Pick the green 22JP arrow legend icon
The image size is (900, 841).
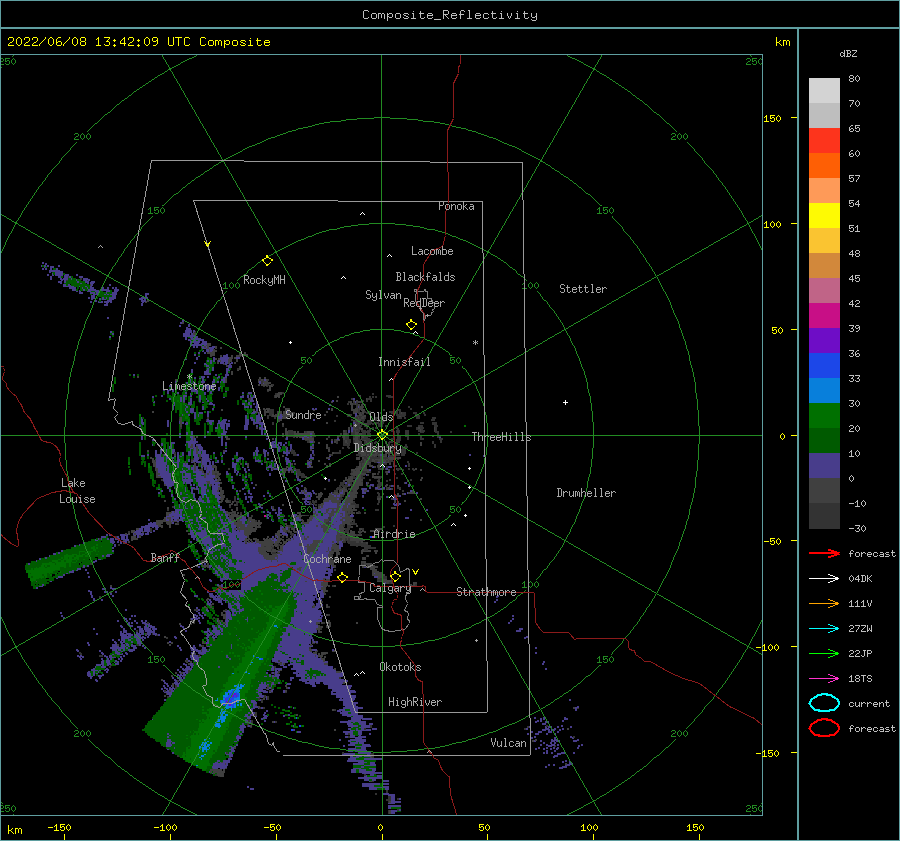(x=824, y=653)
